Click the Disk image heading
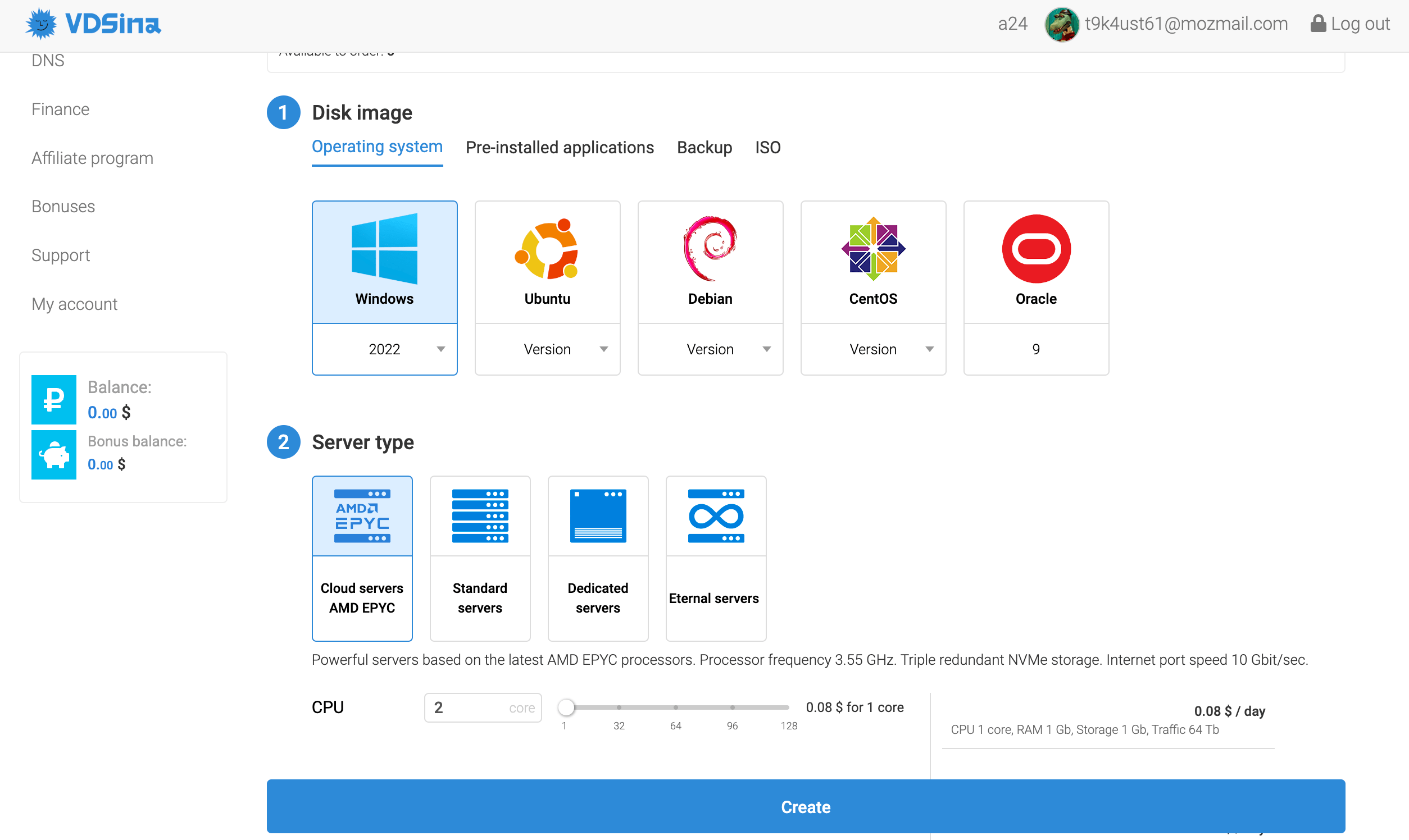 click(362, 112)
